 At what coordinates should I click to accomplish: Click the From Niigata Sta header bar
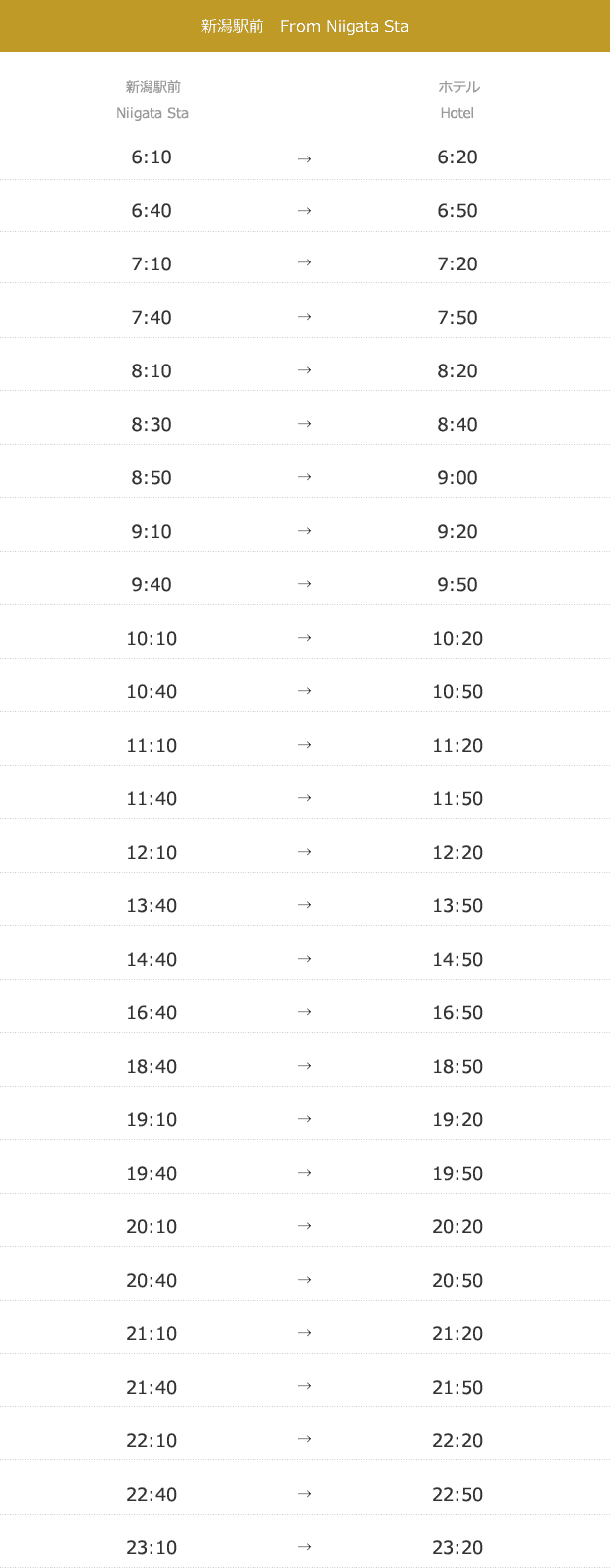tap(305, 26)
